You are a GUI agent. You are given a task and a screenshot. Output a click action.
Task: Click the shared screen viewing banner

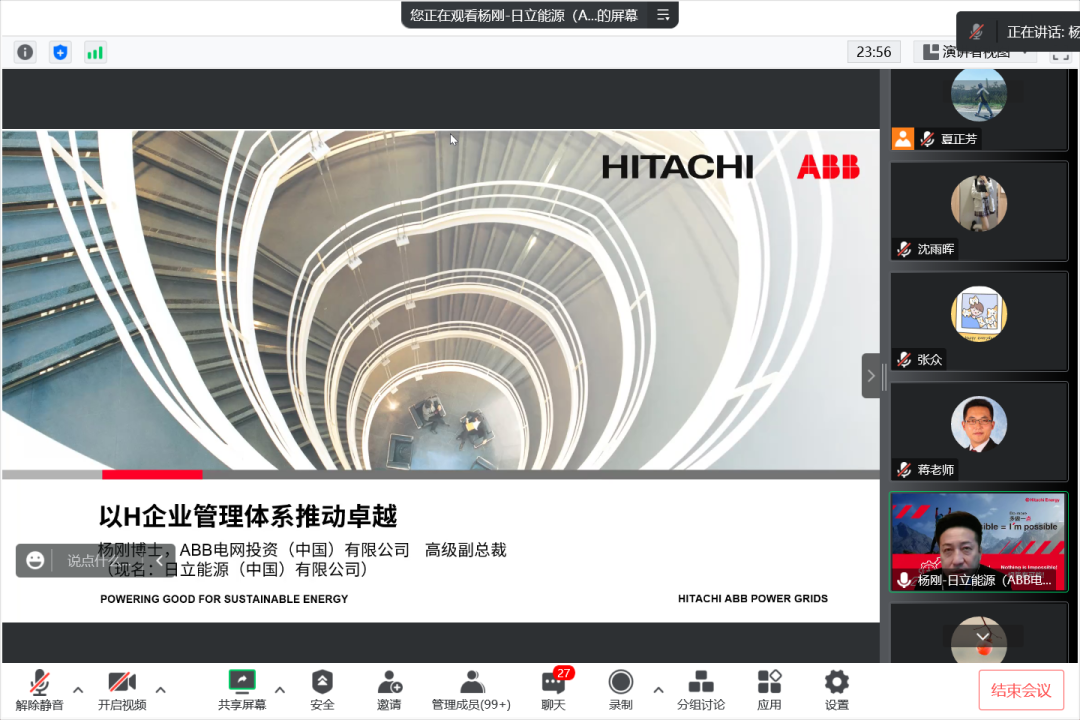point(524,14)
